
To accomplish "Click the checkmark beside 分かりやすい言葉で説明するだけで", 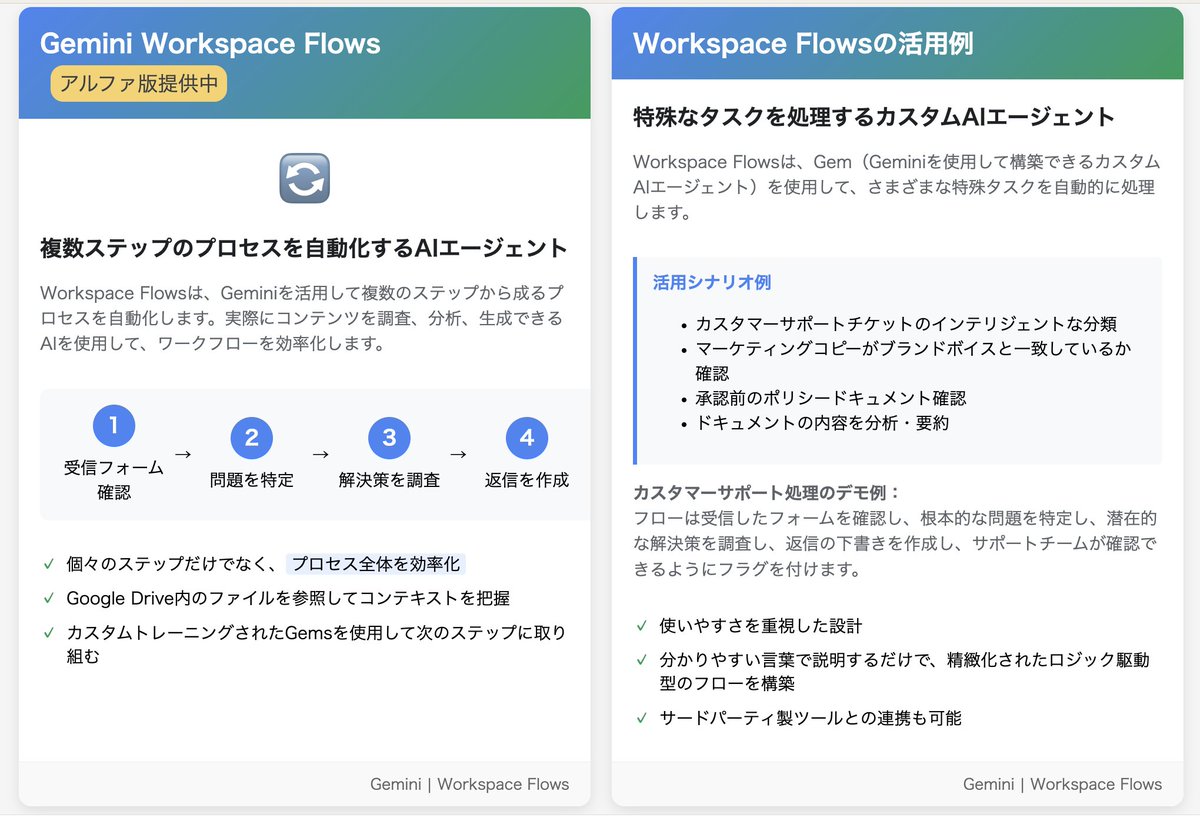I will click(x=641, y=660).
